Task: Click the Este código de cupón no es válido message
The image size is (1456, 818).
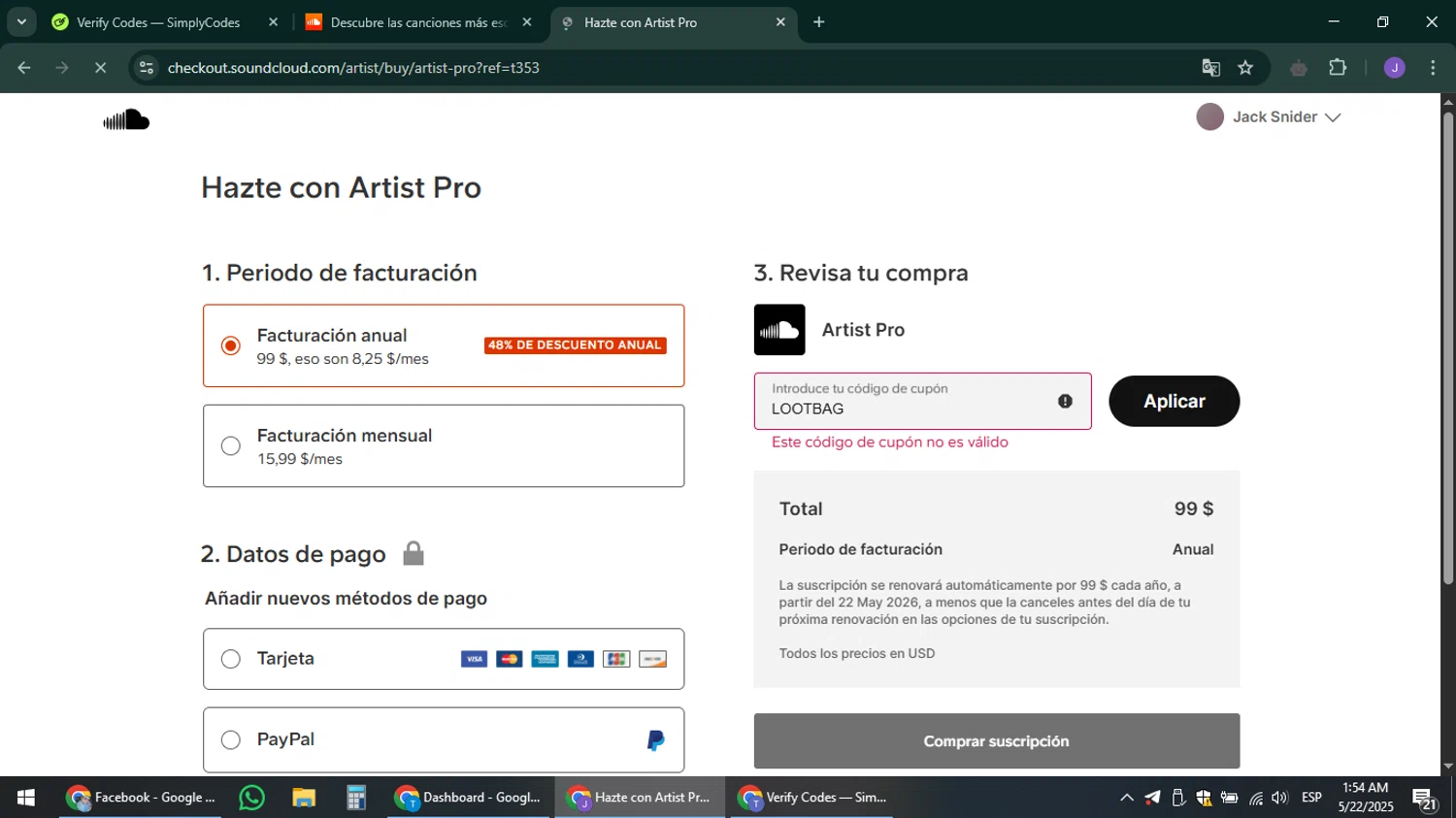Action: coord(890,442)
